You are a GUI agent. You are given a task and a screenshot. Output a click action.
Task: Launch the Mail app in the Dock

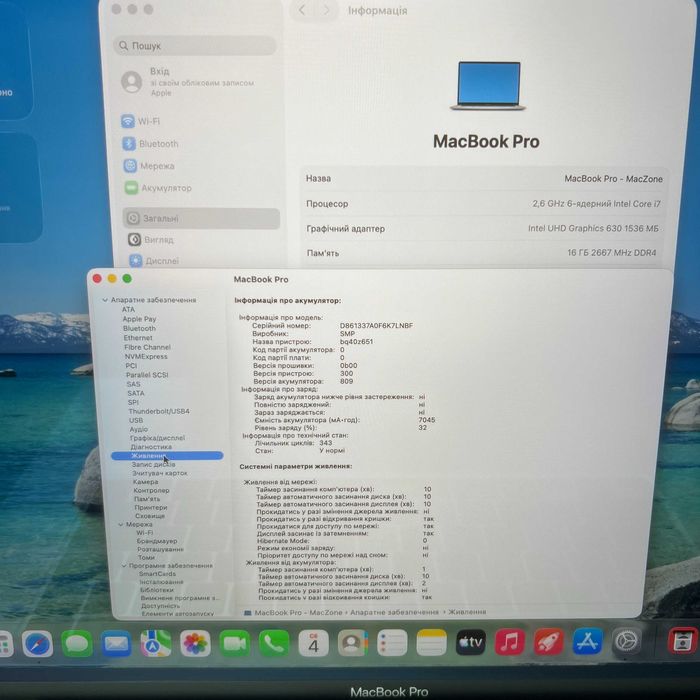[x=116, y=643]
